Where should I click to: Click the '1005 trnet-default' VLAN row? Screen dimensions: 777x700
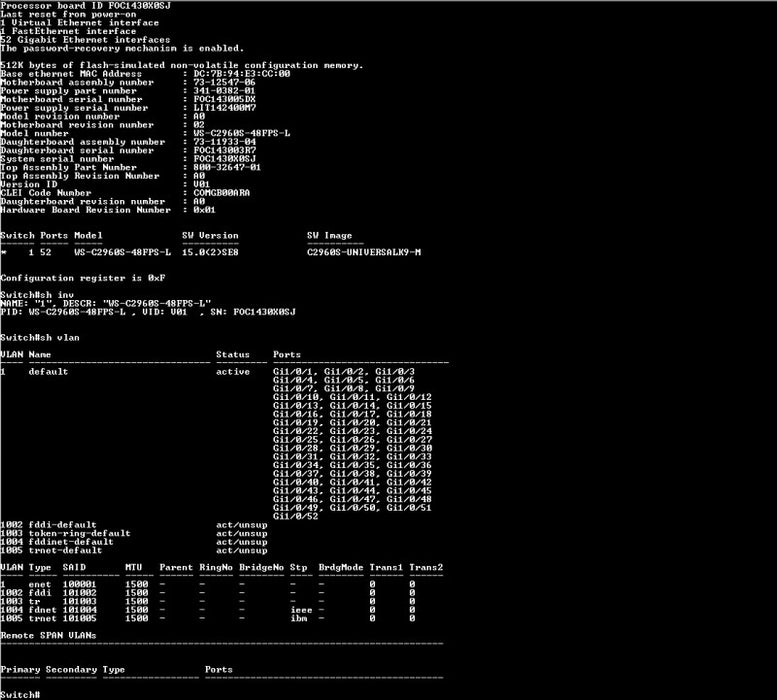click(134, 550)
